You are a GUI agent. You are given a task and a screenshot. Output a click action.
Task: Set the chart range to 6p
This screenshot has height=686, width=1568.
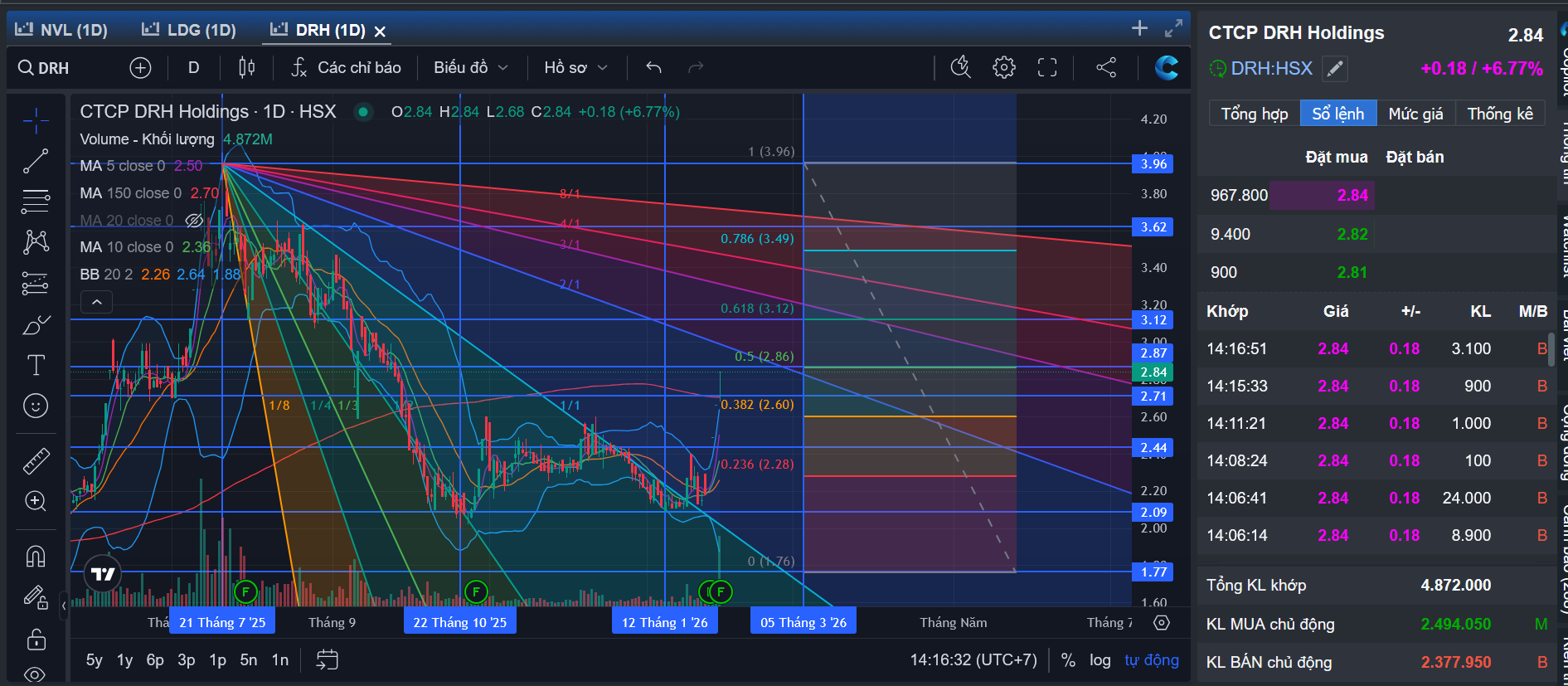(155, 660)
